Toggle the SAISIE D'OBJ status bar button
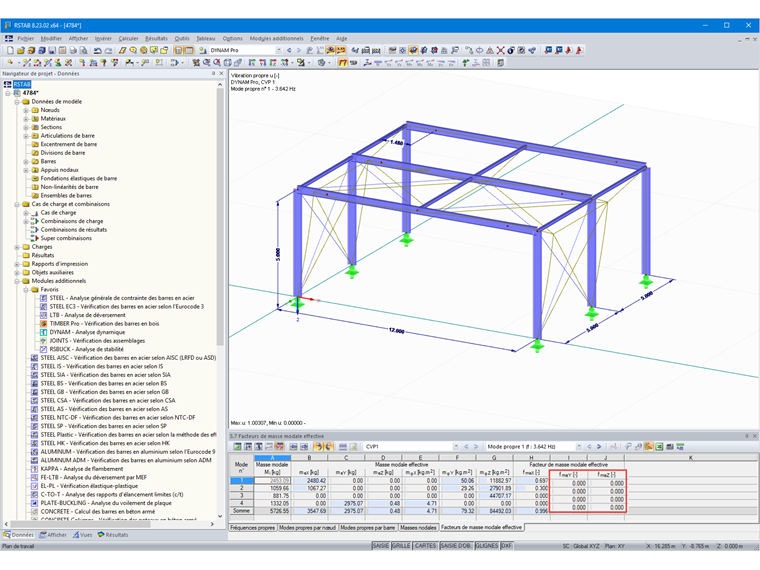Screen dimensions: 760x570 tap(456, 546)
